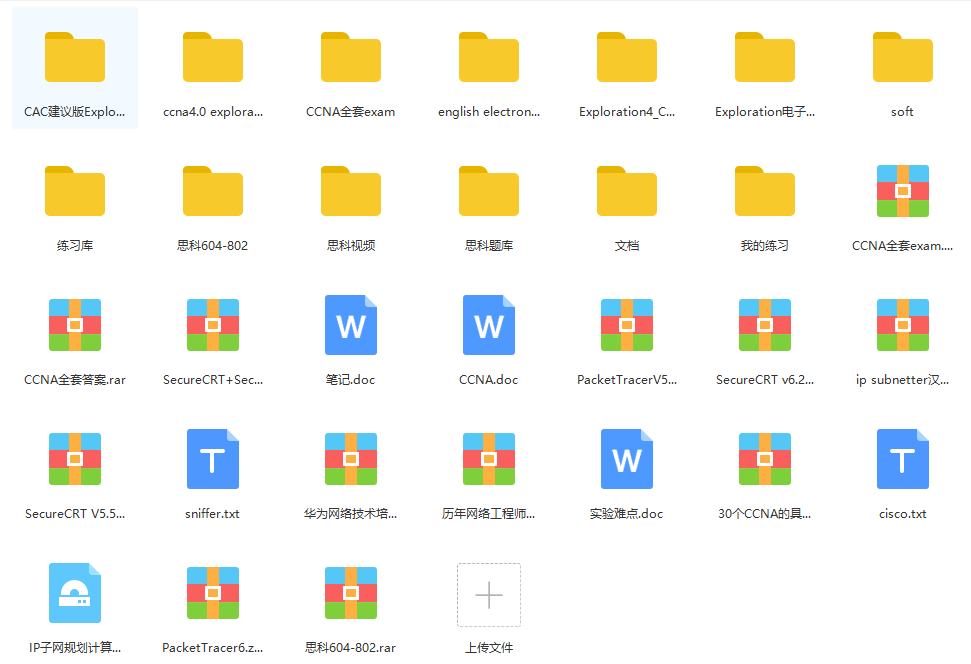Select the 思科604-802.rar archive
Viewport: 971px width, 664px height.
pos(351,593)
